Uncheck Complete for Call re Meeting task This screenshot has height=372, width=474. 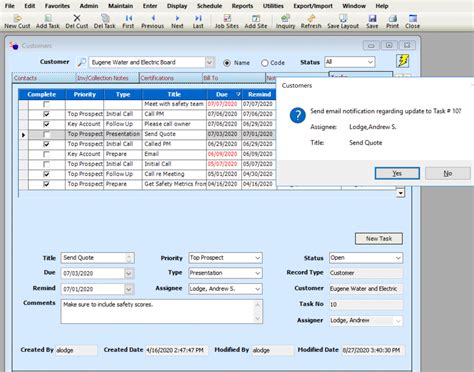46,174
